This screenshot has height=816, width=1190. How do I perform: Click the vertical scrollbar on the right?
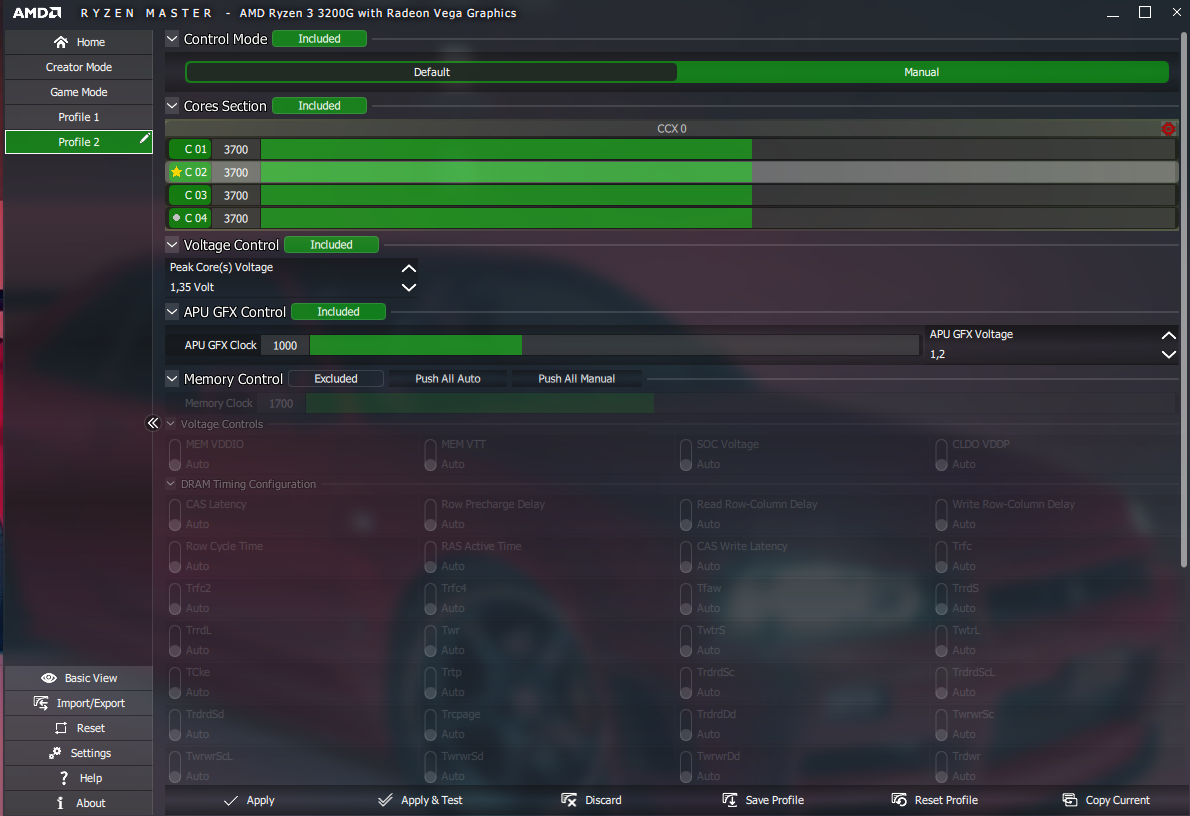tap(1183, 300)
